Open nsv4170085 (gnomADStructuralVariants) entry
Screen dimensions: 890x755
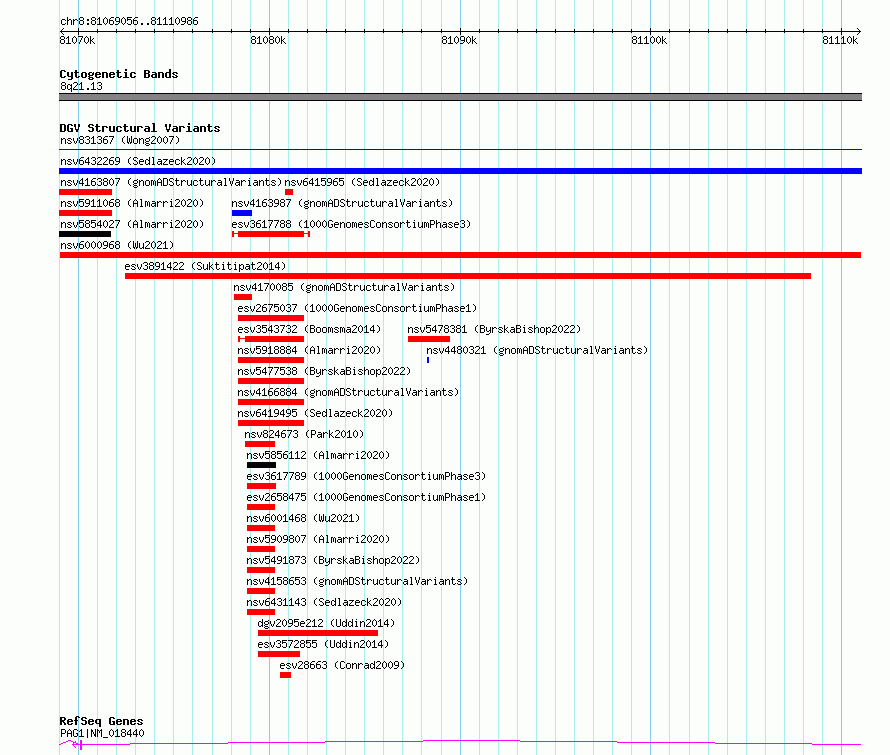coord(345,287)
